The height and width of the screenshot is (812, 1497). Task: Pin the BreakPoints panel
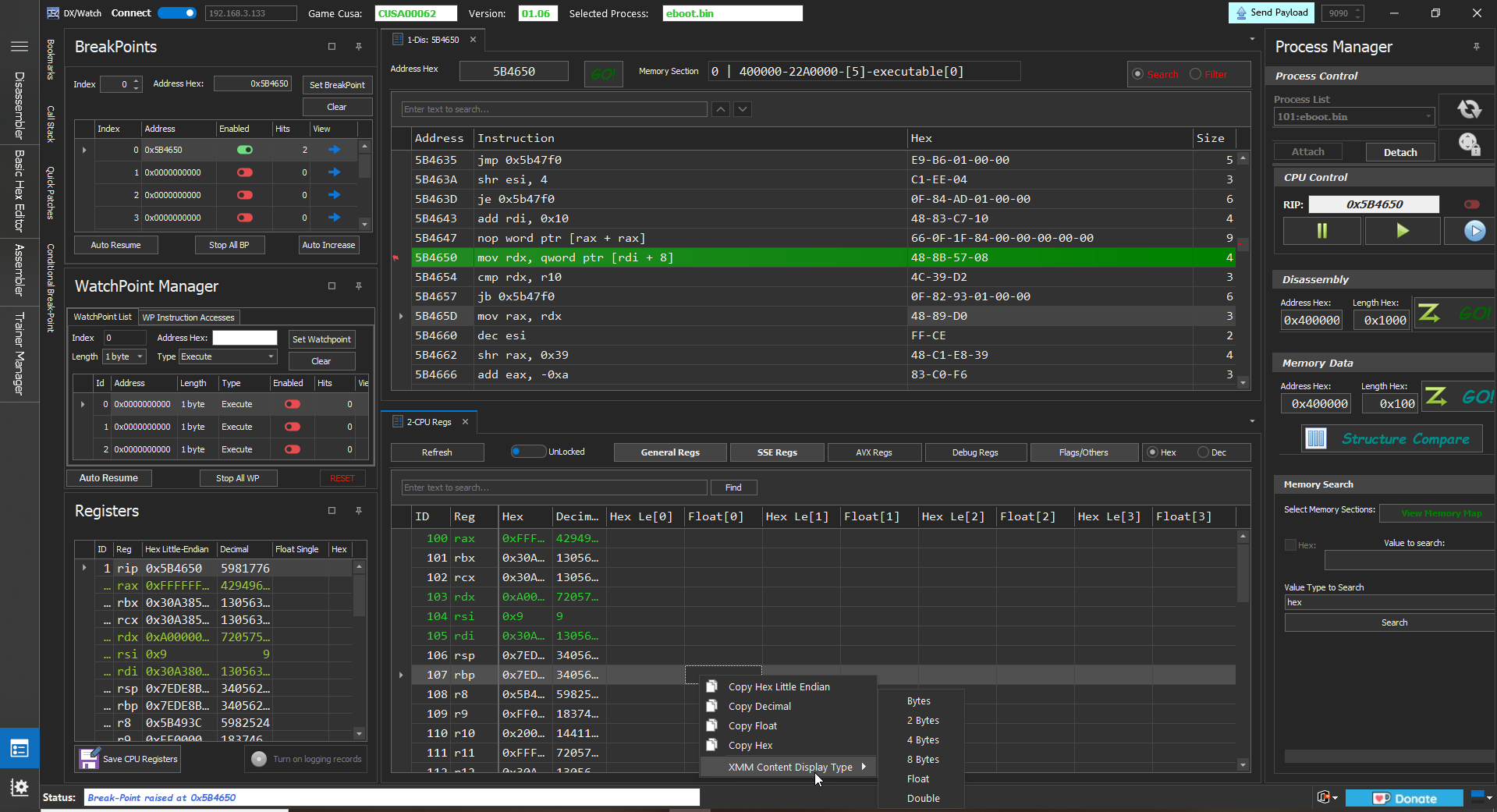[x=359, y=47]
